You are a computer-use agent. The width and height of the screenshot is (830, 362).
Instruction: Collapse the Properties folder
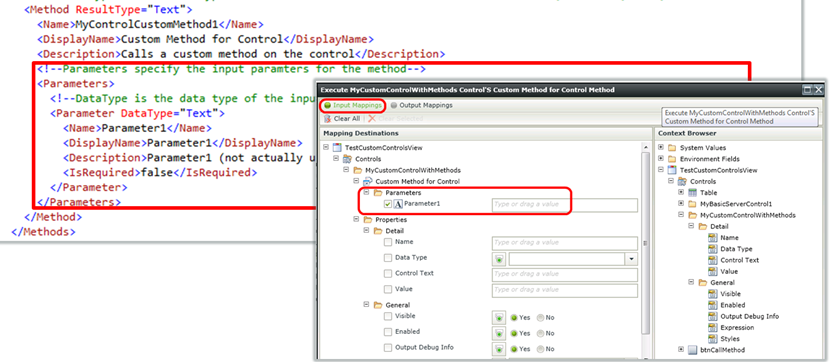(x=356, y=219)
